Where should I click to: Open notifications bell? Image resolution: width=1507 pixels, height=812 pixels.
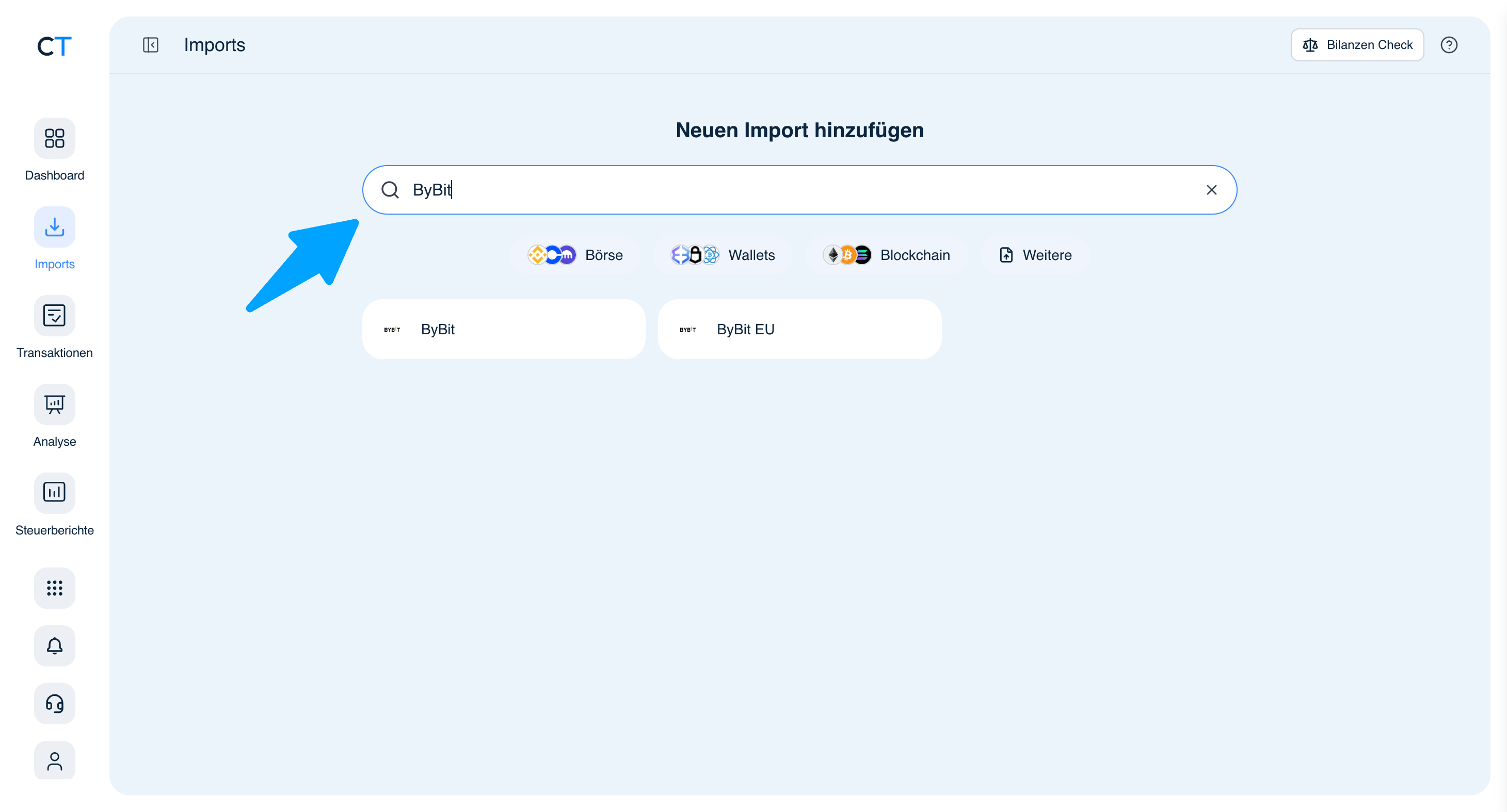[x=54, y=646]
